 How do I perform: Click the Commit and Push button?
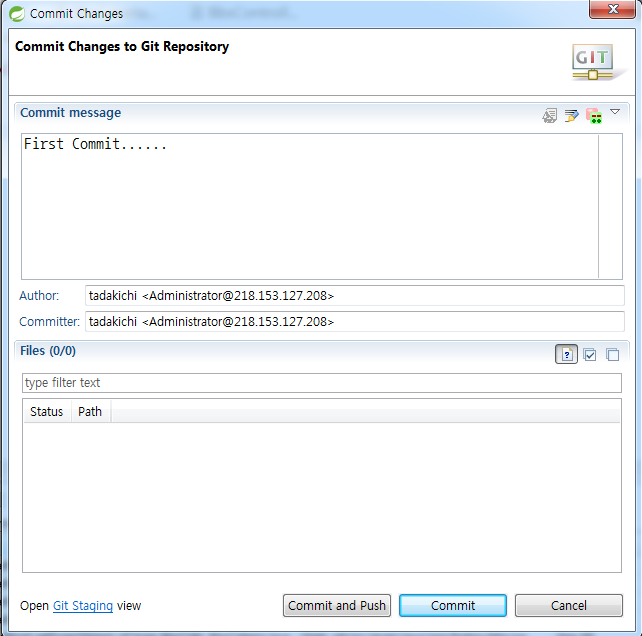(x=337, y=605)
